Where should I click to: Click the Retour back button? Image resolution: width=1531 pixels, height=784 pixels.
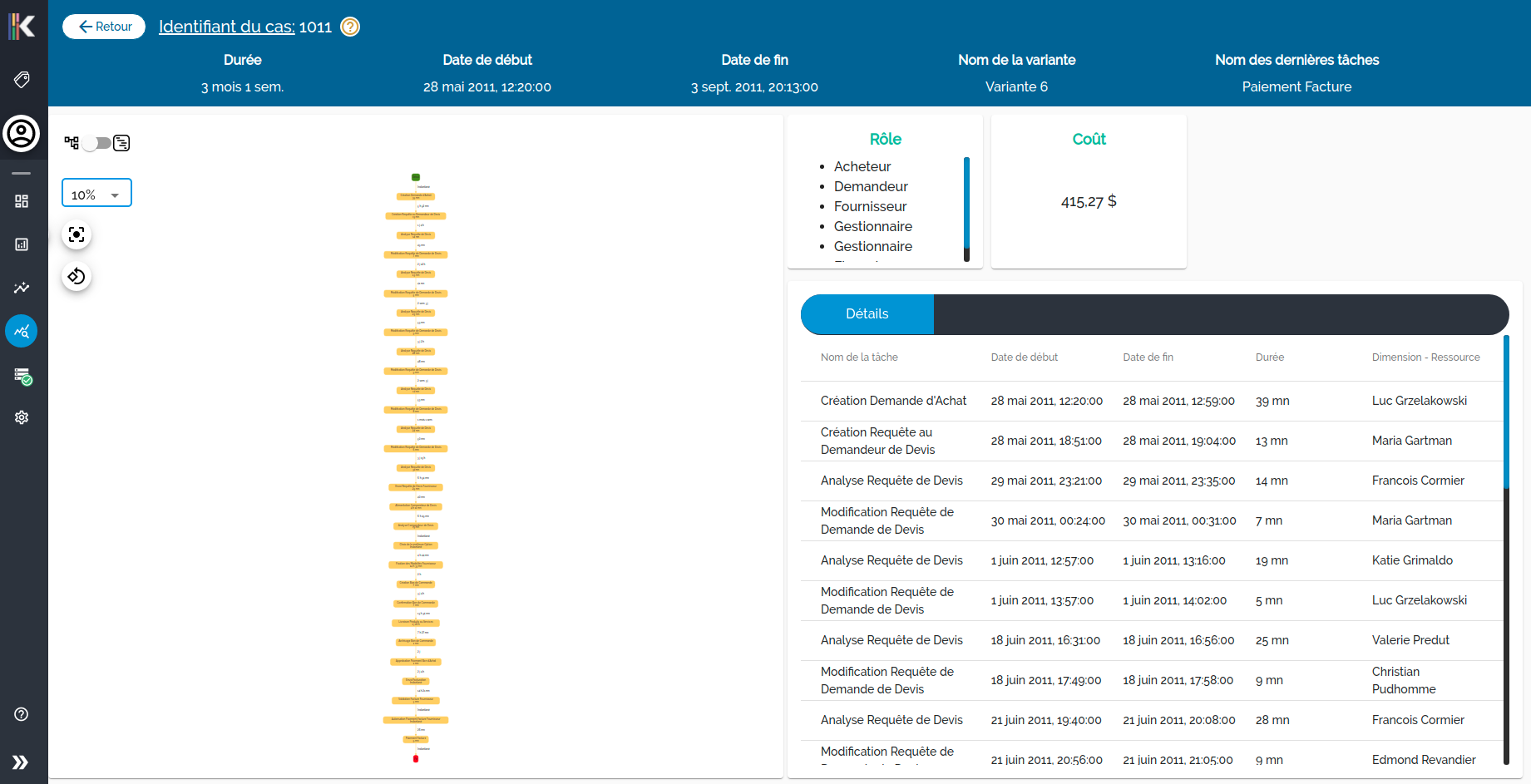104,27
